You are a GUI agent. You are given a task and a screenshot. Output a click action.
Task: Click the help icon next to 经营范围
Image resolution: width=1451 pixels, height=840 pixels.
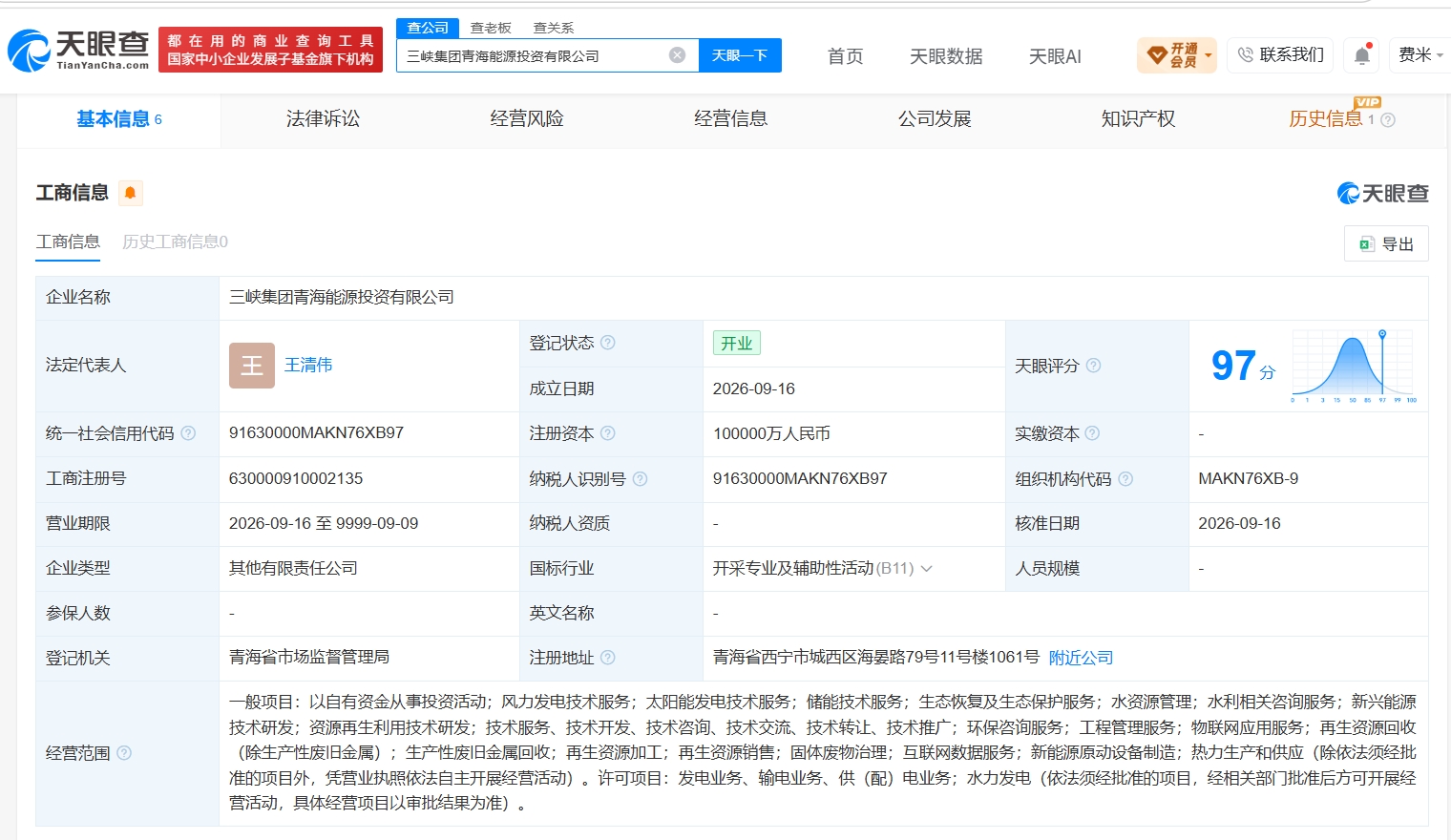pos(124,753)
